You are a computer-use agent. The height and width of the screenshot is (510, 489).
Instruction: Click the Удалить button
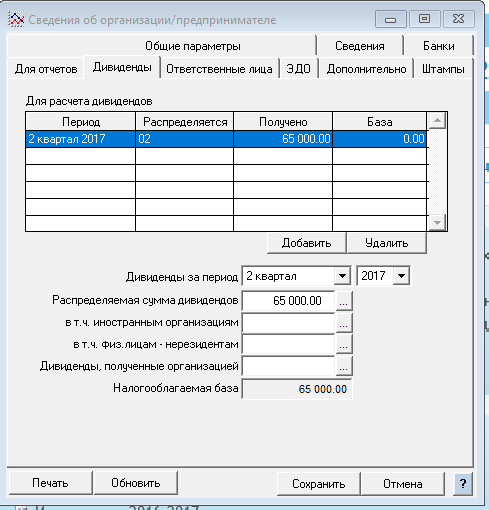coord(387,243)
